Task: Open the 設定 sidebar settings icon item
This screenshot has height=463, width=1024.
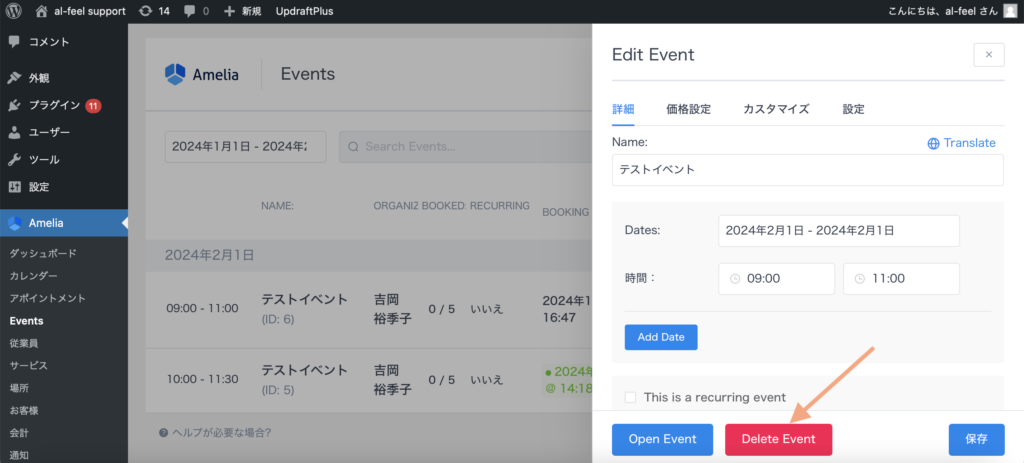Action: [x=14, y=187]
